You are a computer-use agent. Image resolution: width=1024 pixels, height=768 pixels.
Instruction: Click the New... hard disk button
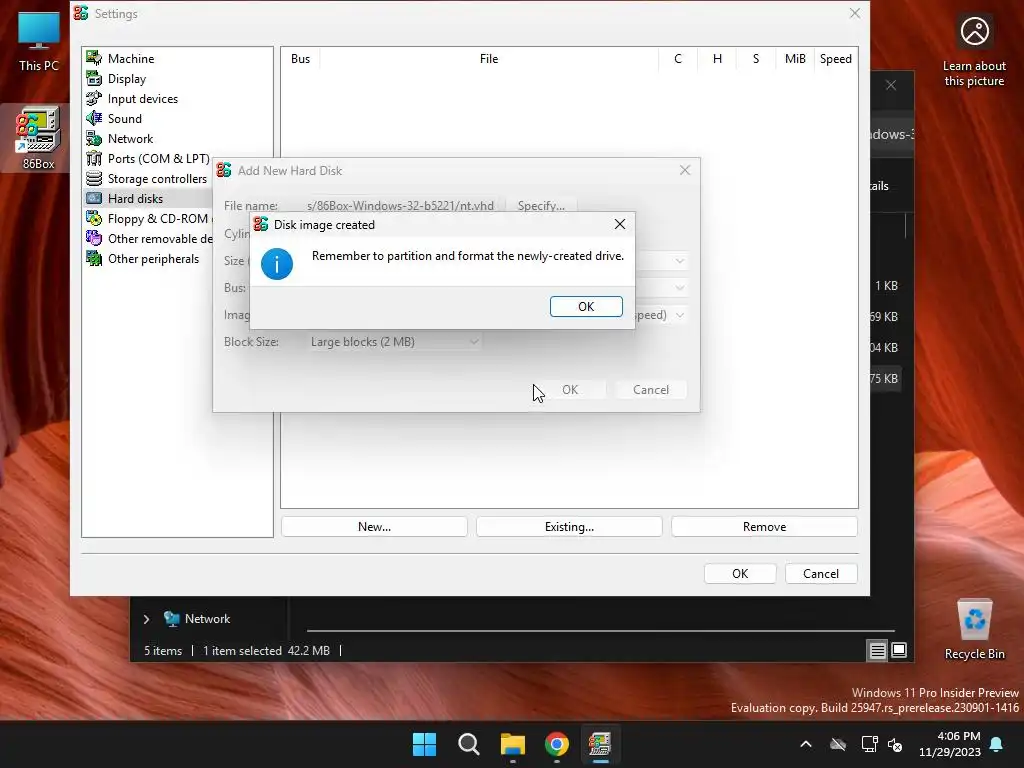374,526
